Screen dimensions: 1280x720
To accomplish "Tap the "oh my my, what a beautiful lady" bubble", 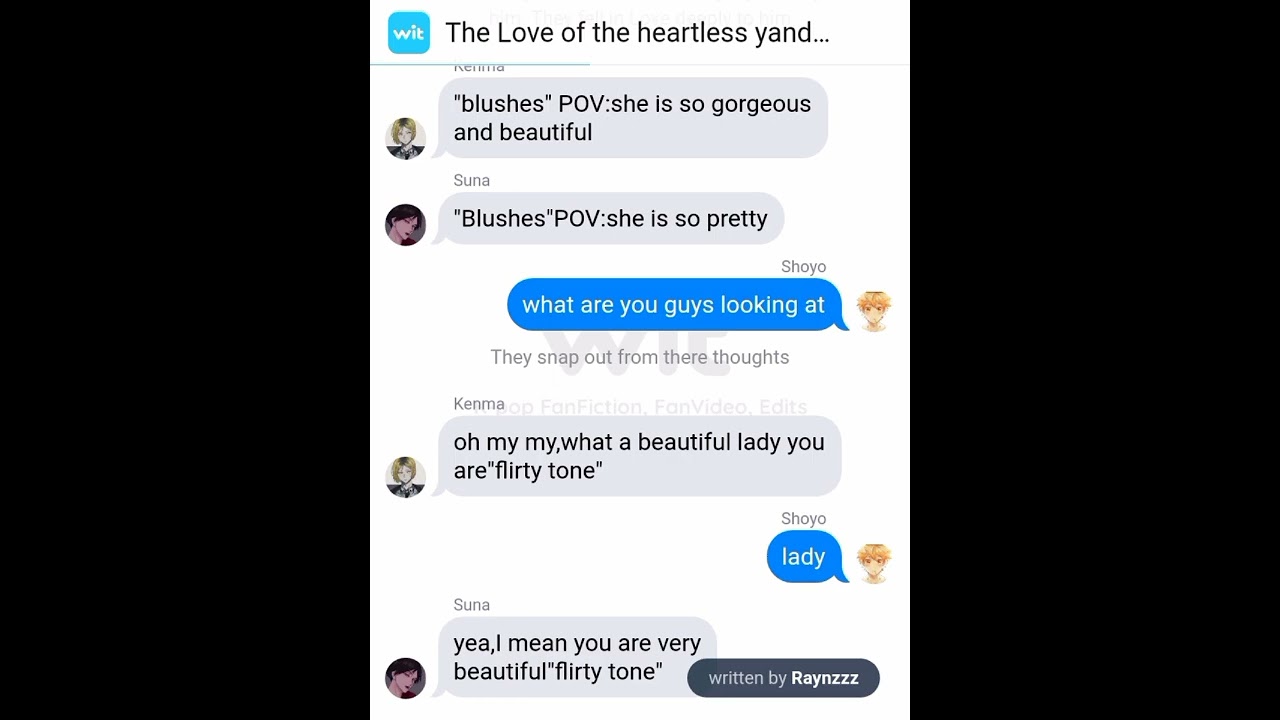I will (x=640, y=456).
